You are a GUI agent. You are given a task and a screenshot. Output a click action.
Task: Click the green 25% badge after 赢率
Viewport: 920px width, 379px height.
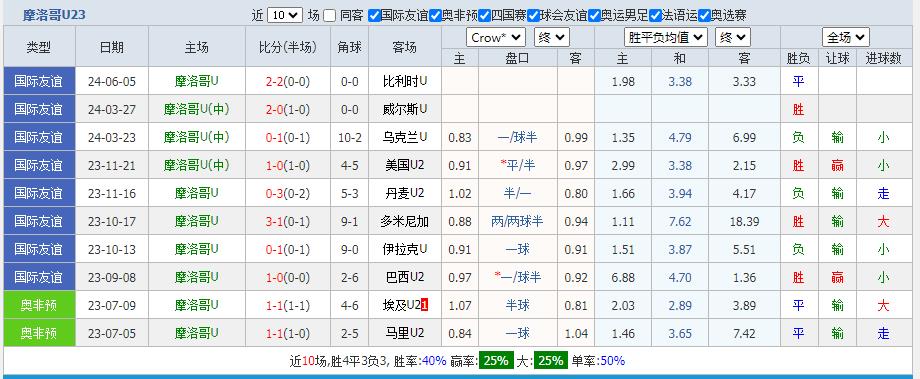pyautogui.click(x=496, y=361)
